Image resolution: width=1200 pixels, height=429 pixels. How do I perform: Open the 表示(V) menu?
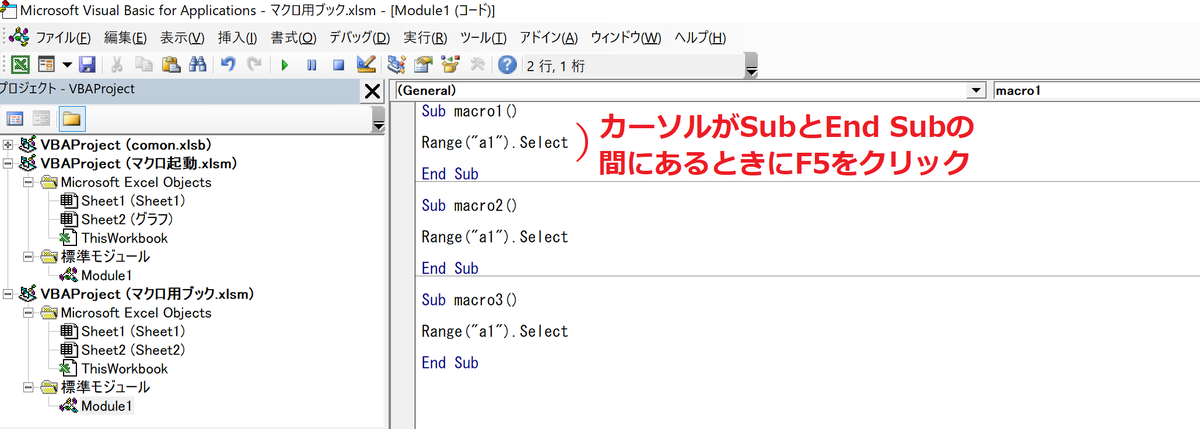(181, 37)
